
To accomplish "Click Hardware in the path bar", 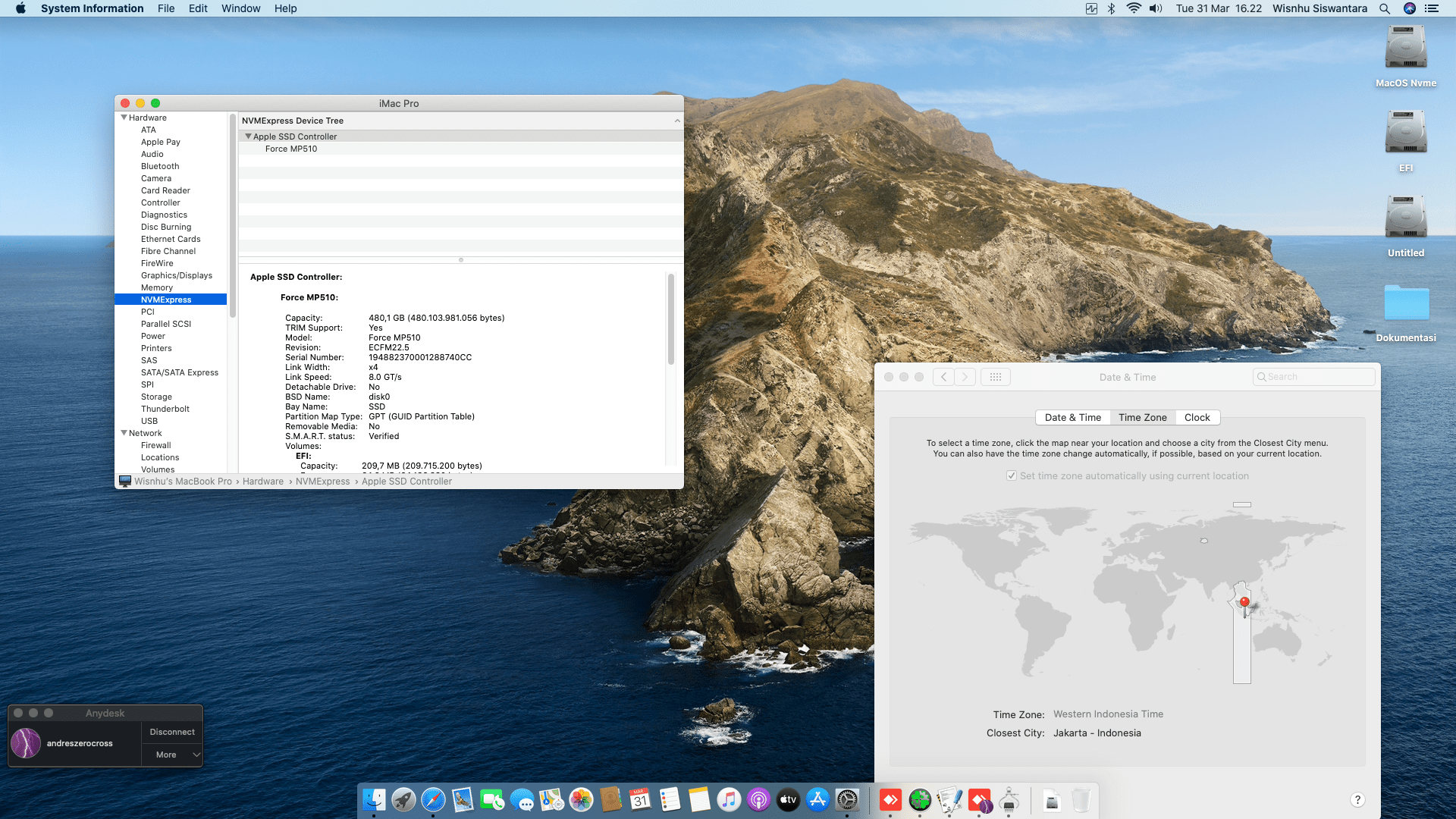I will pyautogui.click(x=262, y=481).
